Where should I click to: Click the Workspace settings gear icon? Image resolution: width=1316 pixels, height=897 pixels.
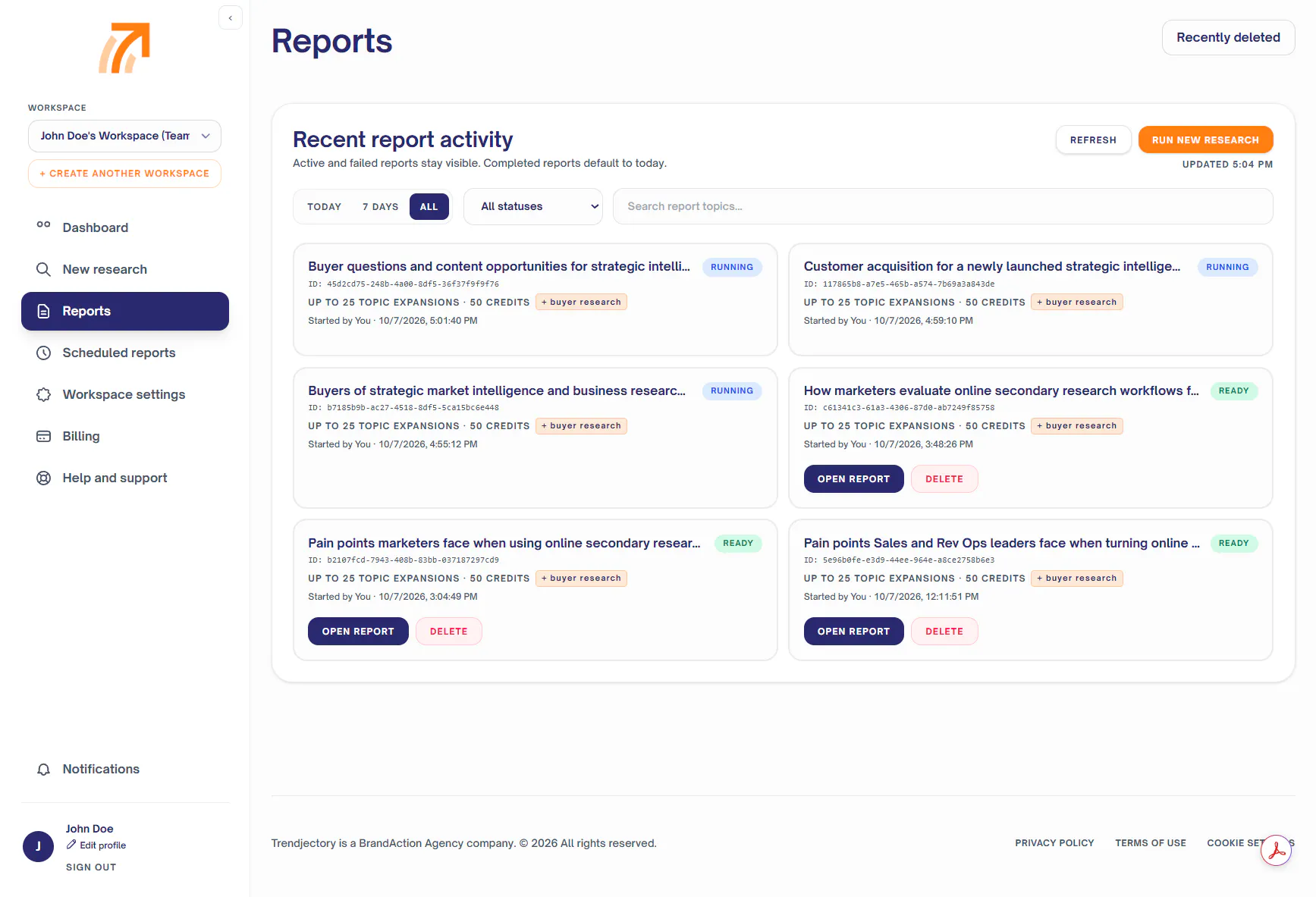click(44, 394)
